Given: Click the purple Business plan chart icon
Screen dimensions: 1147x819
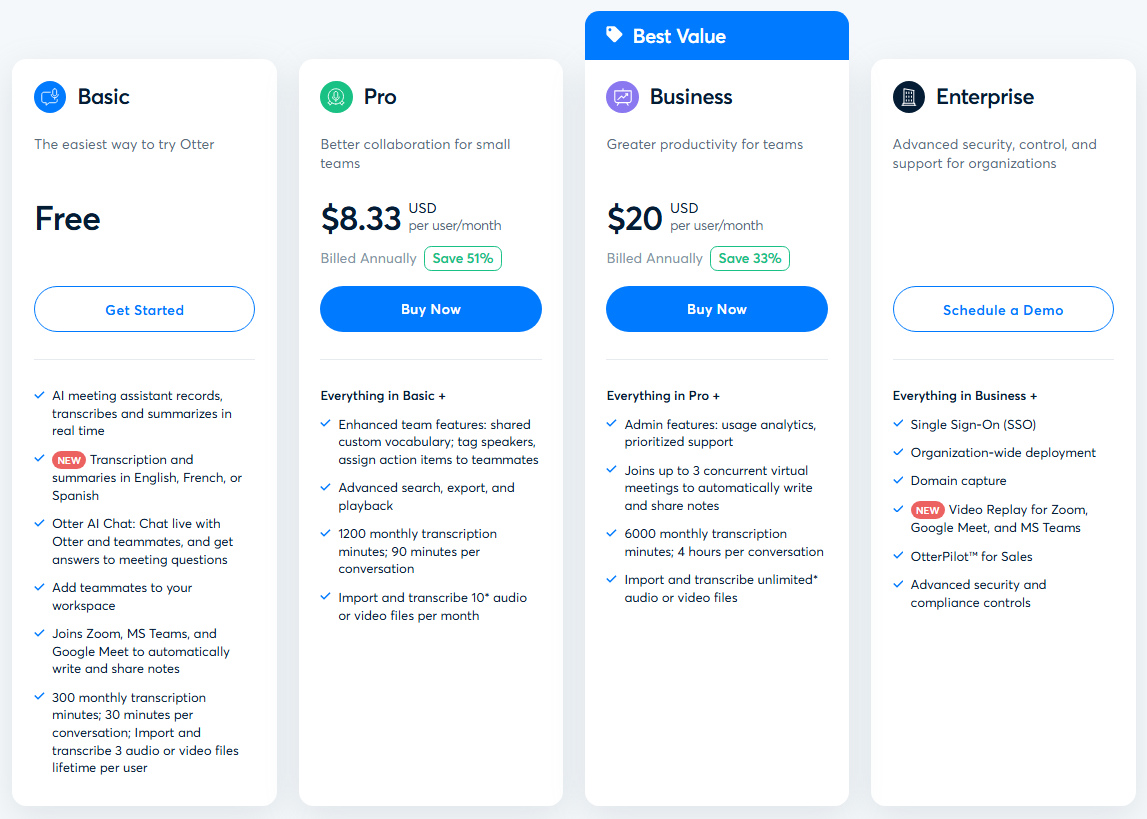Looking at the screenshot, I should point(622,97).
